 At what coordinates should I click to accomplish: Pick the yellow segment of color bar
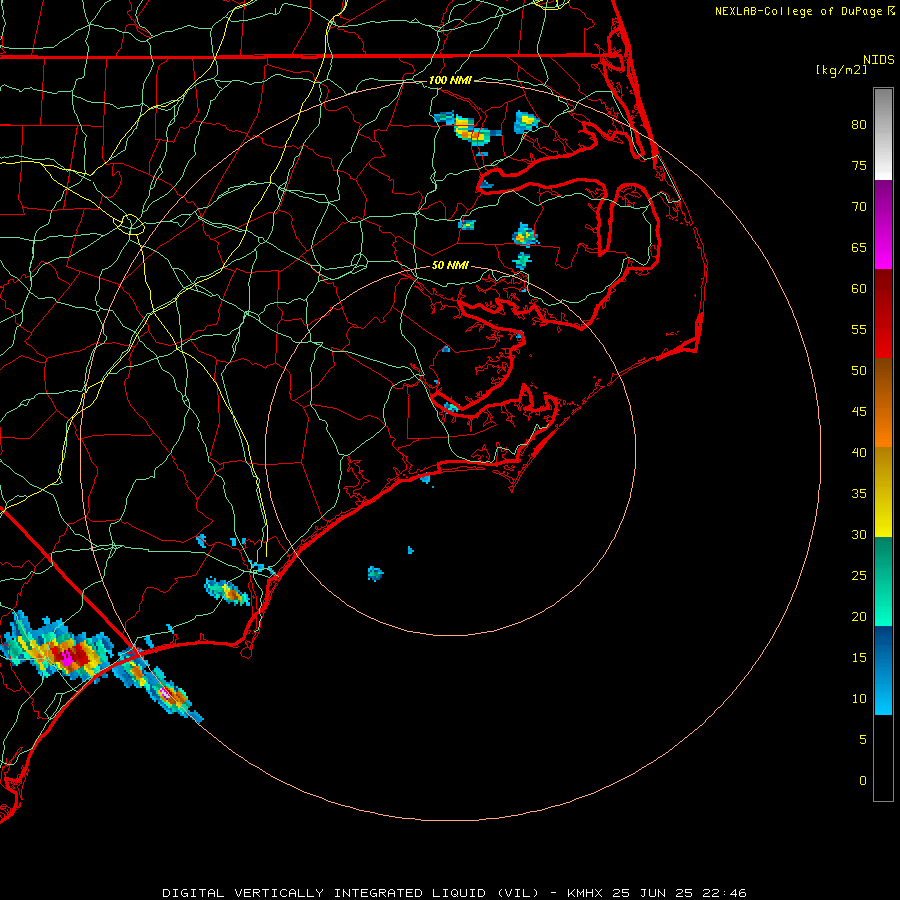pos(883,492)
